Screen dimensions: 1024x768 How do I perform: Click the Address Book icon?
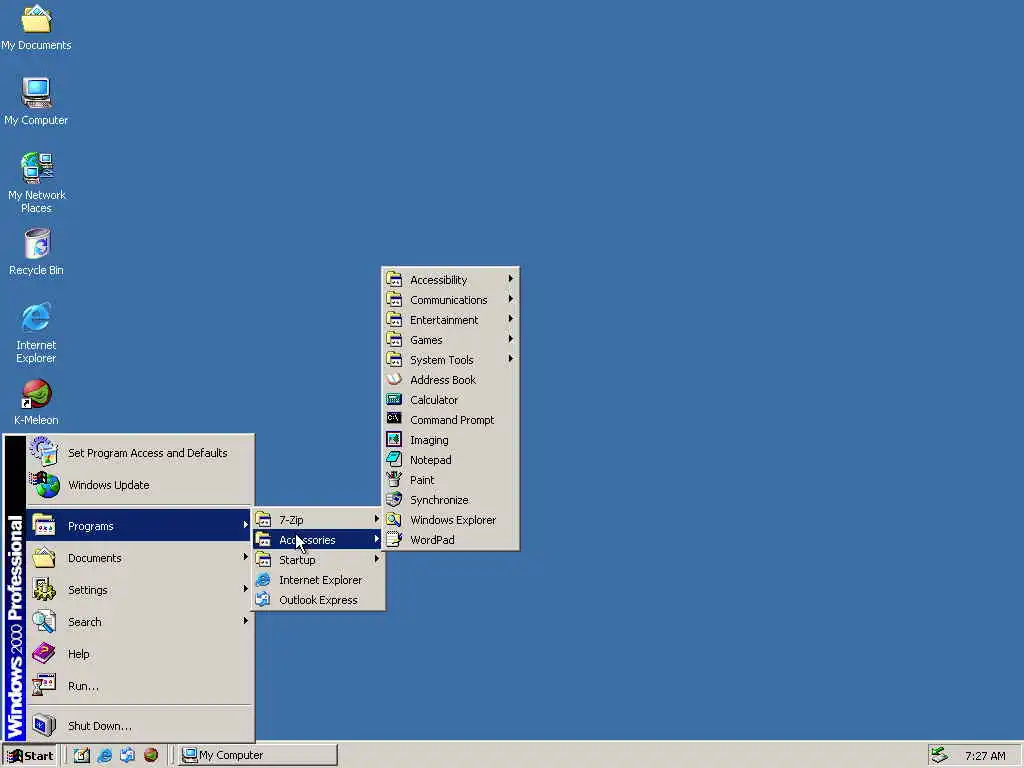(x=394, y=379)
